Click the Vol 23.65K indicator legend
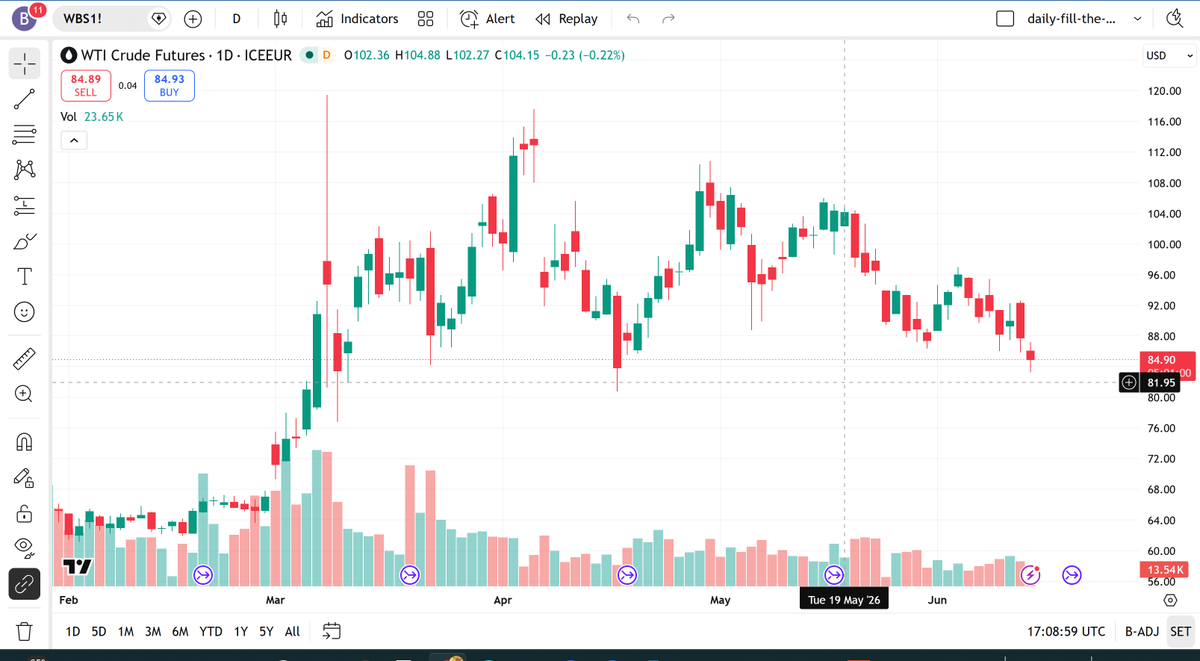 coord(92,116)
